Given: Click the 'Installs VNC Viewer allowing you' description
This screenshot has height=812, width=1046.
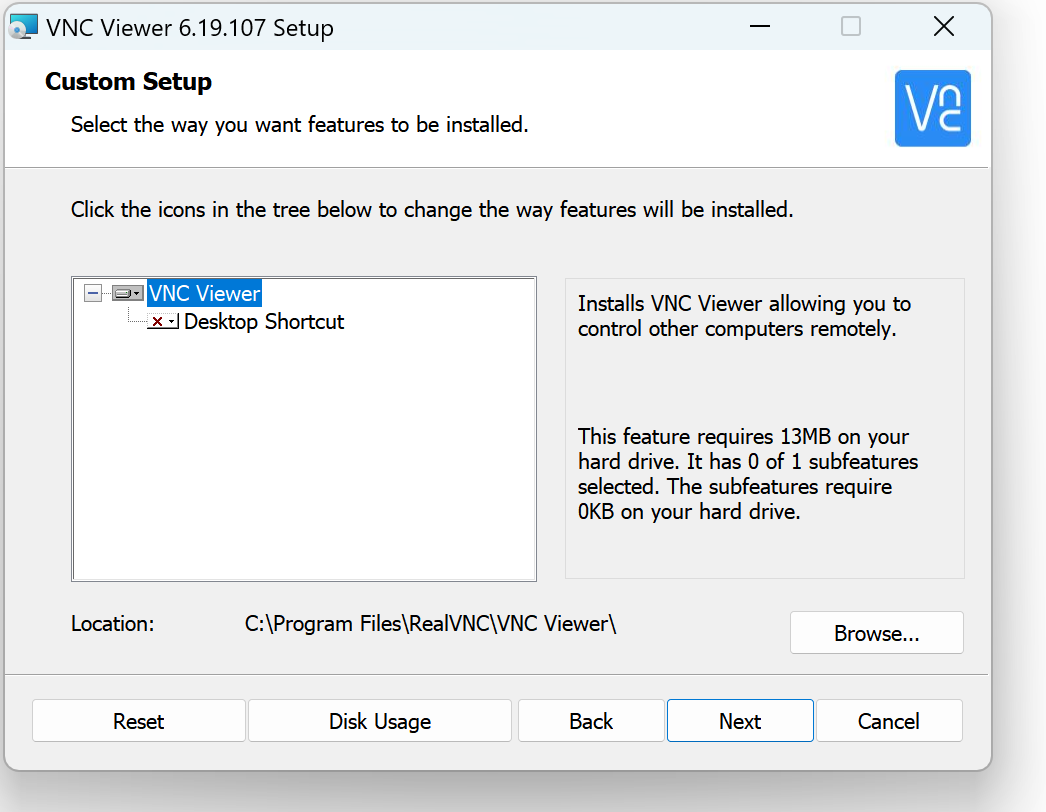Looking at the screenshot, I should point(744,316).
